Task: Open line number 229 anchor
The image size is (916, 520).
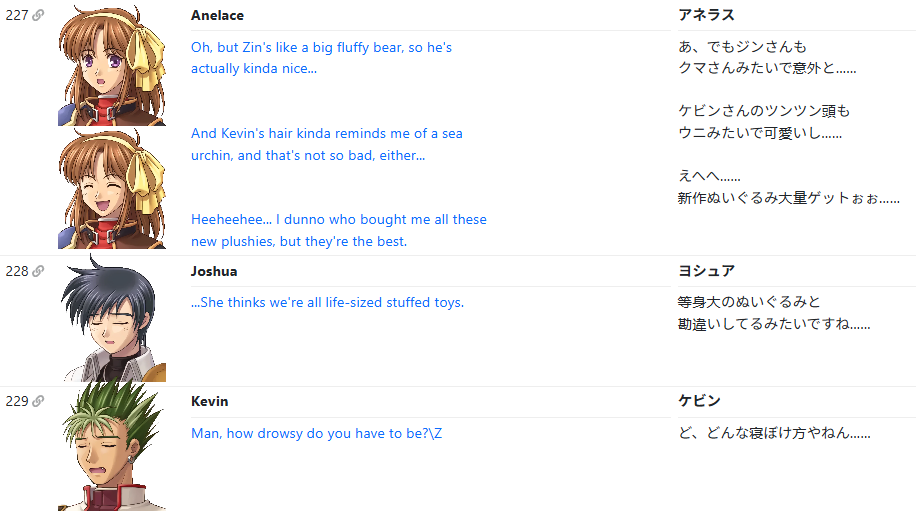Action: click(17, 401)
